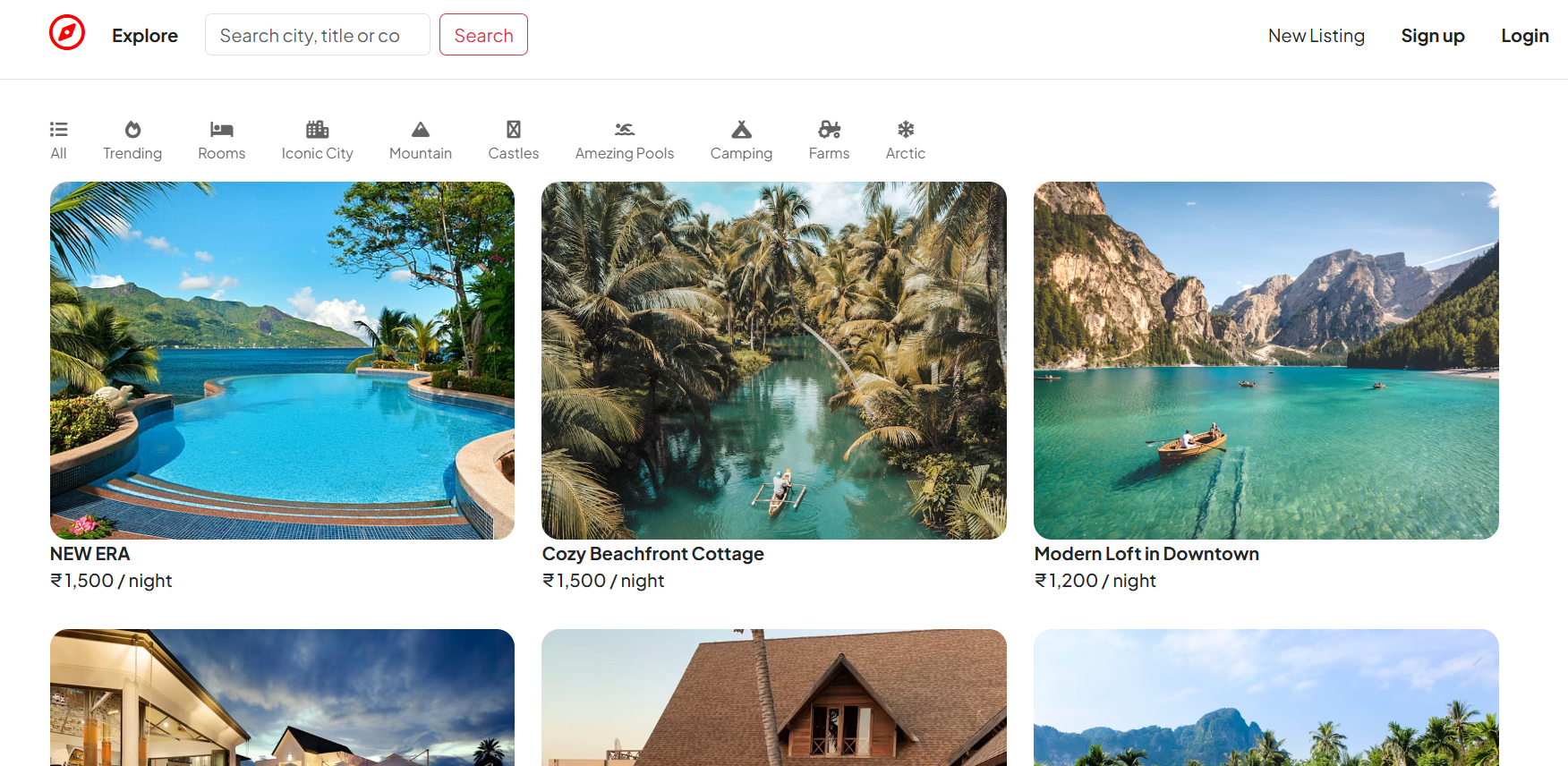Filter listings by Mountain icon
1568x766 pixels.
(421, 129)
